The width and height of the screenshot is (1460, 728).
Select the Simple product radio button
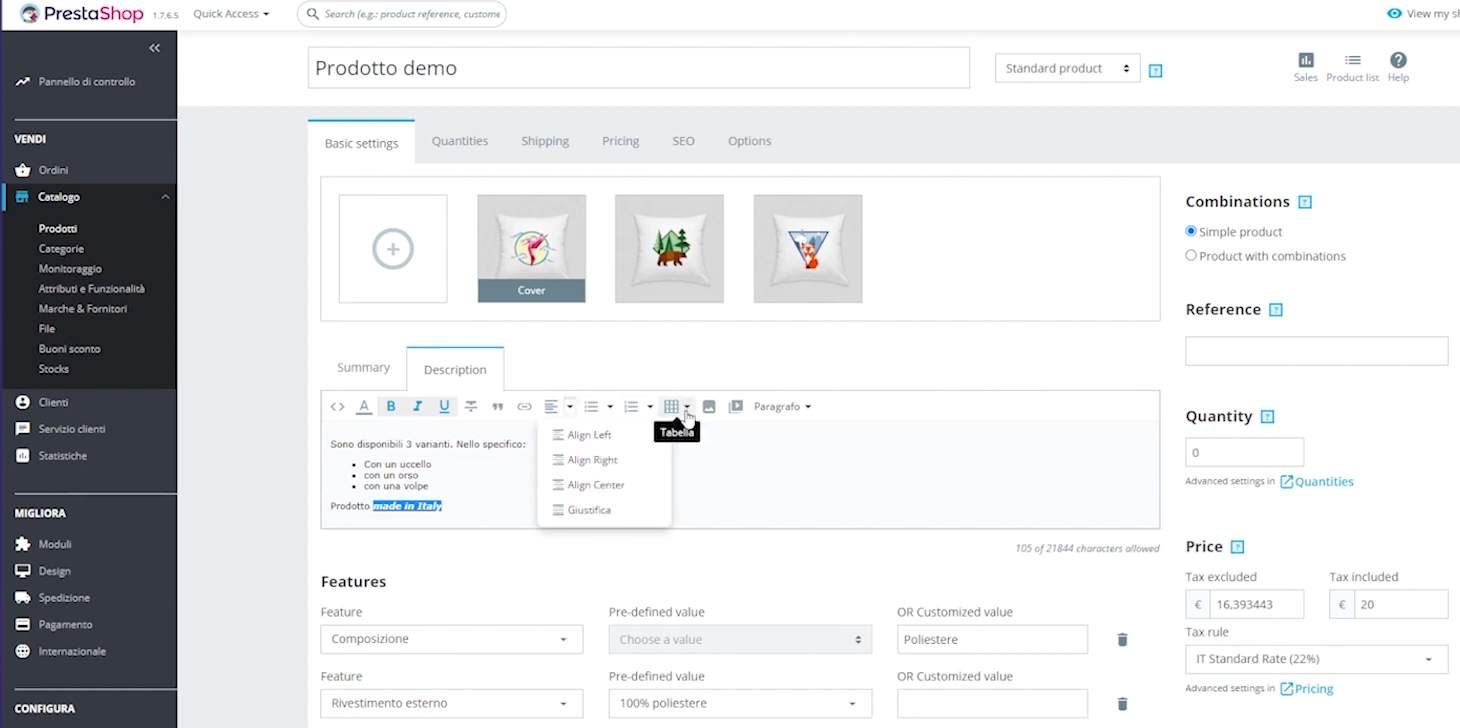pyautogui.click(x=1191, y=231)
